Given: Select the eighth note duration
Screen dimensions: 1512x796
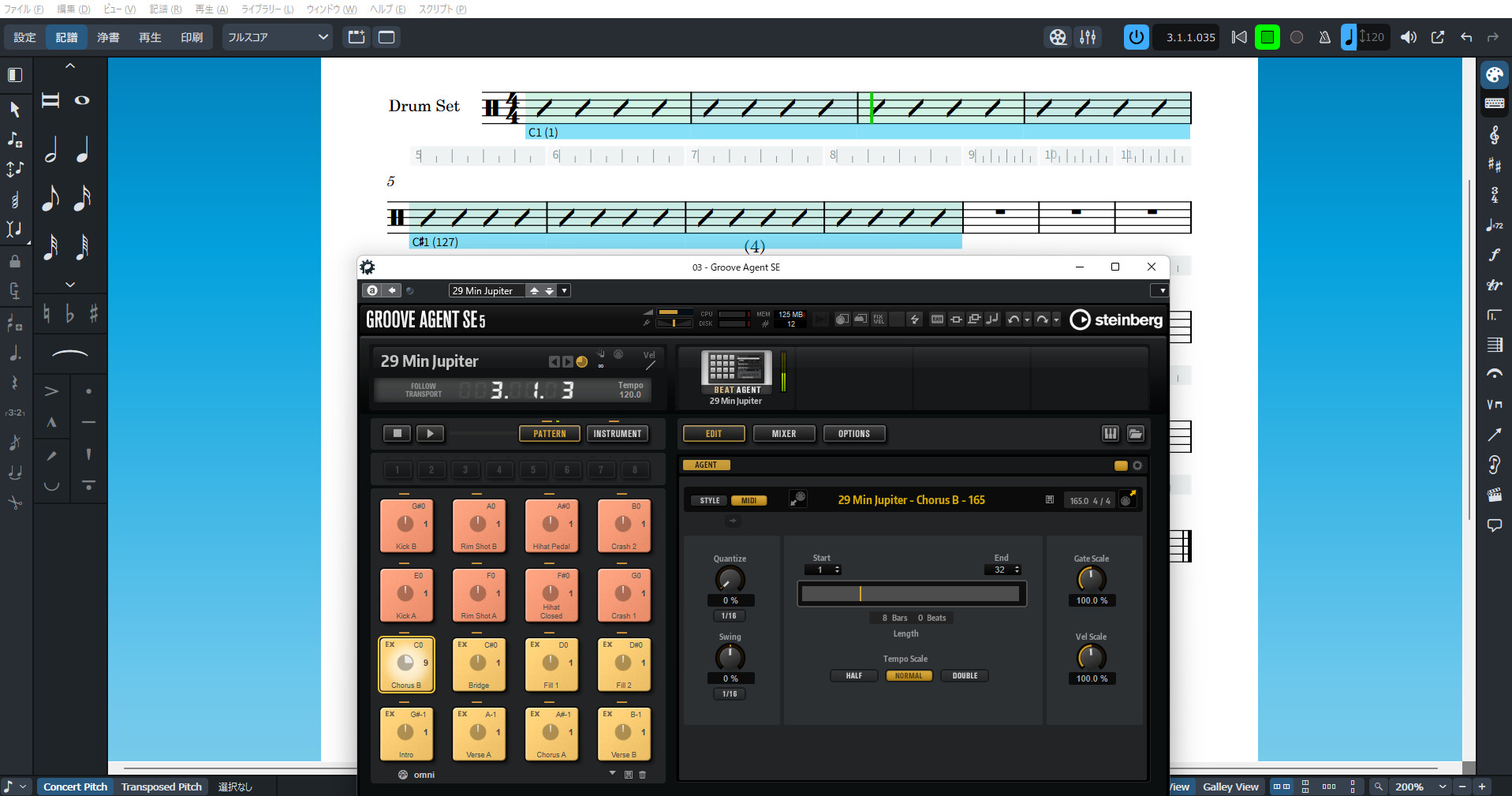Looking at the screenshot, I should coord(50,197).
